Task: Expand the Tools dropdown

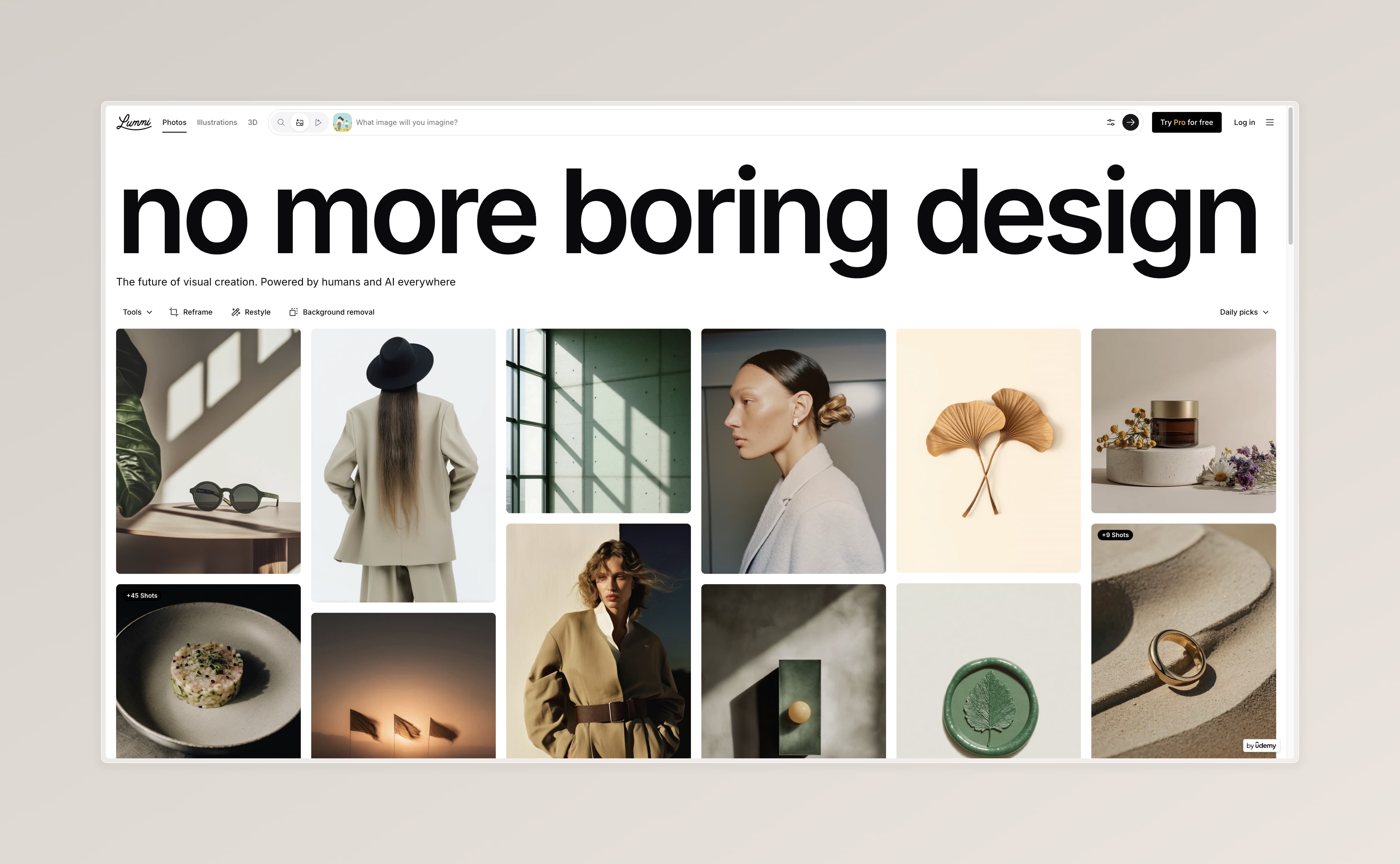Action: coord(137,312)
